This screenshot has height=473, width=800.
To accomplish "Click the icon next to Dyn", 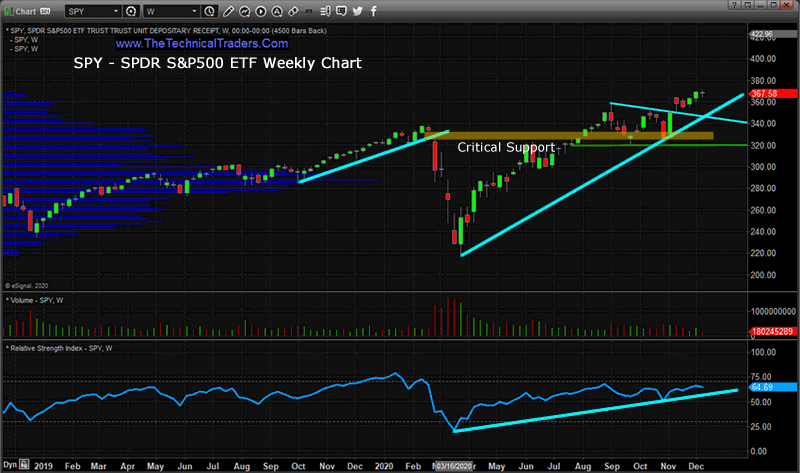I will [x=24, y=464].
